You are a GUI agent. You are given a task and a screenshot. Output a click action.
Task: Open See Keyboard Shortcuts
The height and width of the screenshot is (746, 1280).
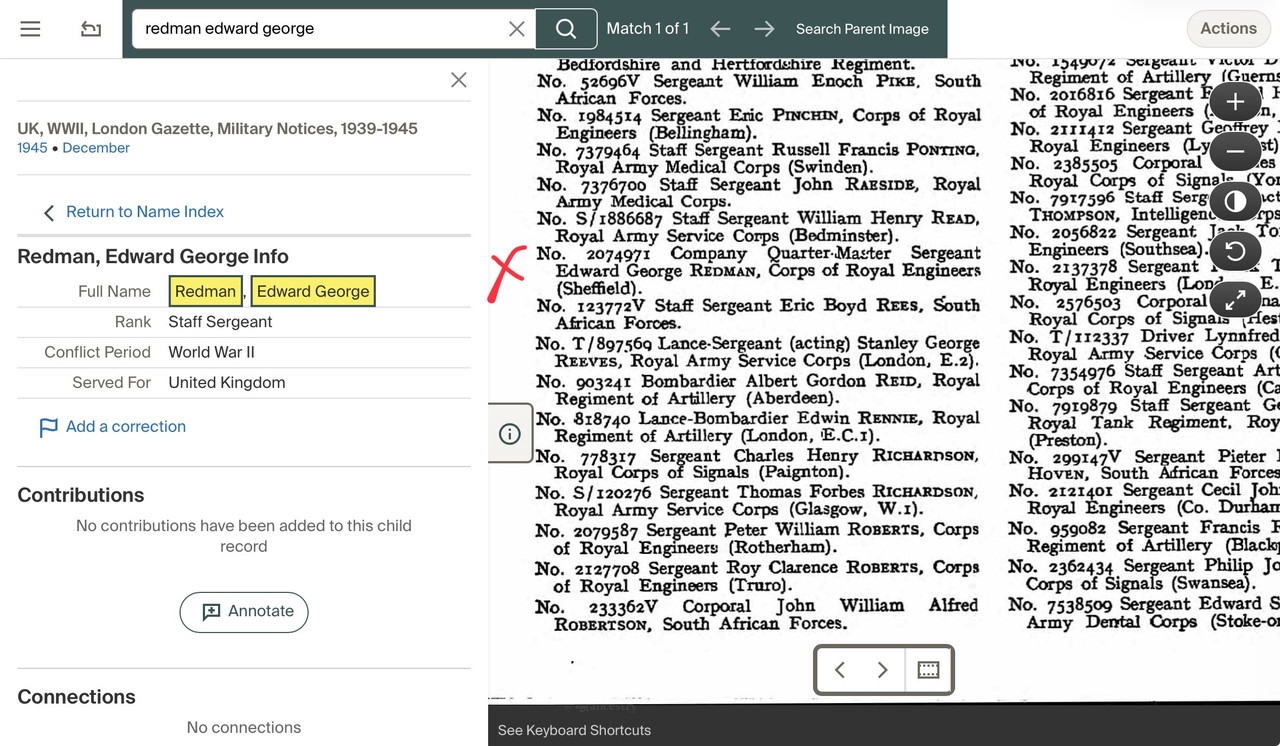(574, 731)
